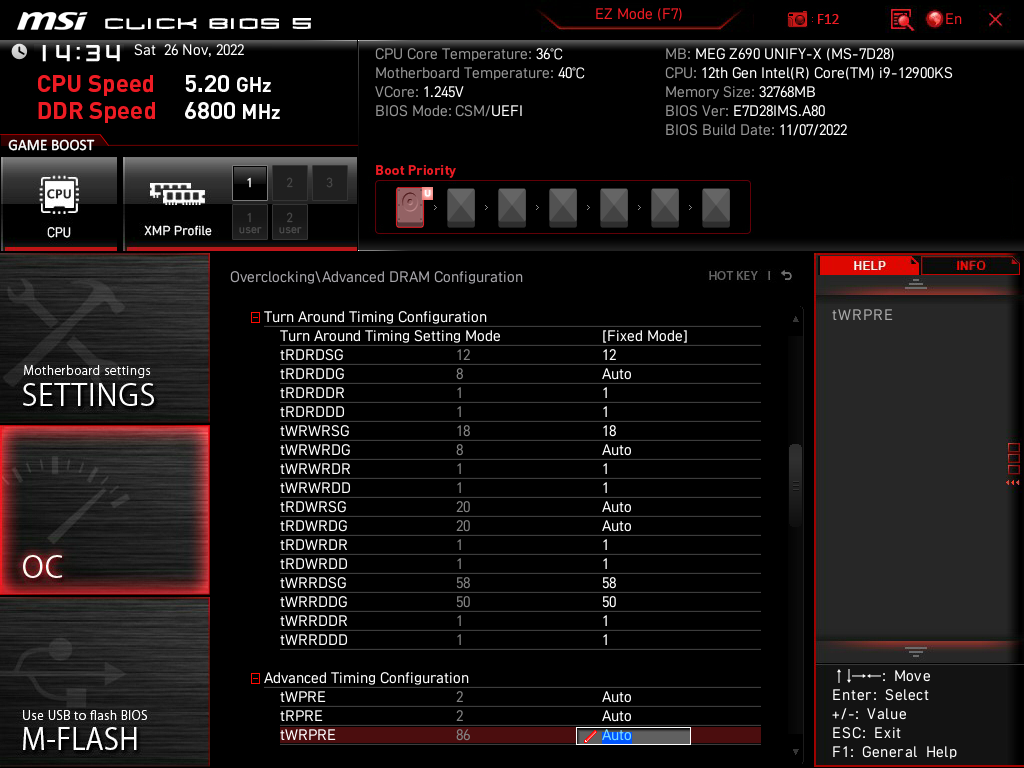
Task: Select the tRDWRDG row
Action: coord(520,526)
